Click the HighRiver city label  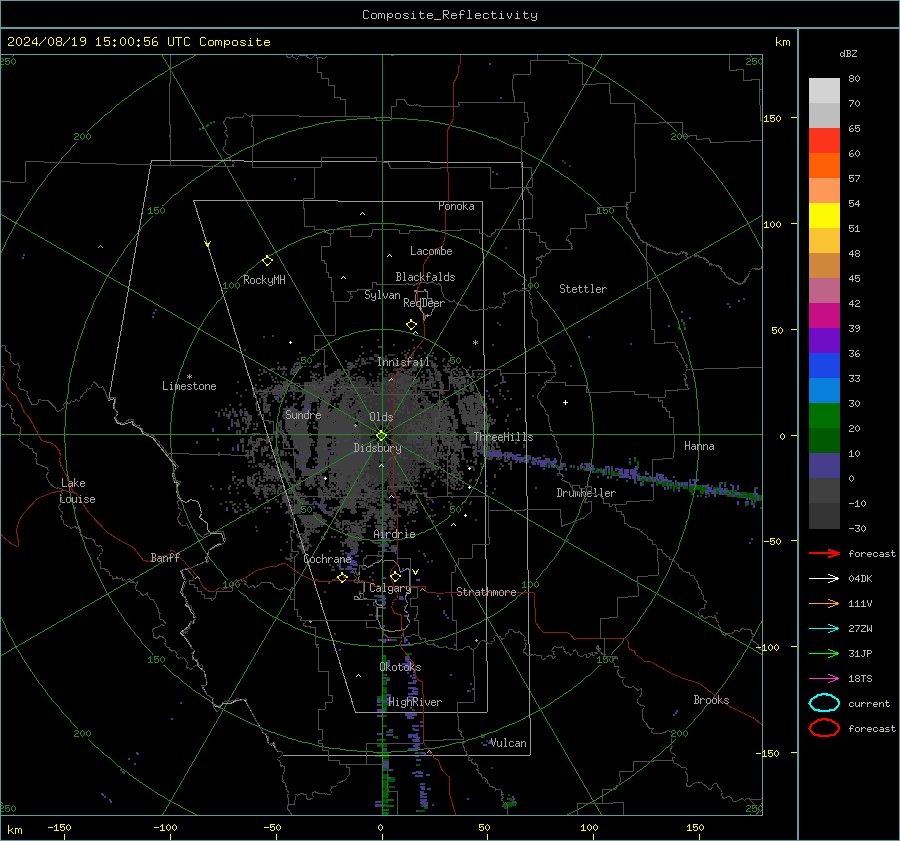[x=415, y=702]
